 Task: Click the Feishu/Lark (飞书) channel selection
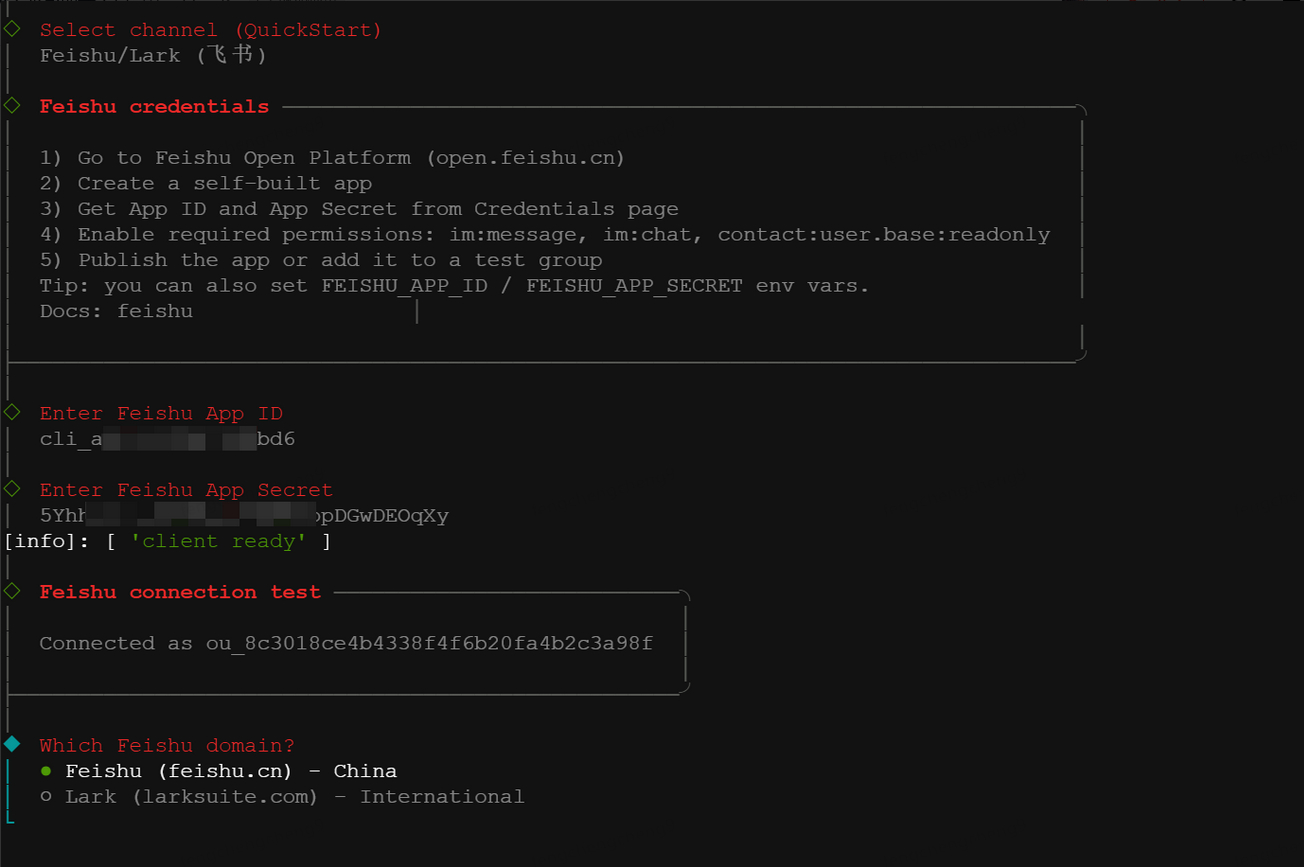(153, 56)
